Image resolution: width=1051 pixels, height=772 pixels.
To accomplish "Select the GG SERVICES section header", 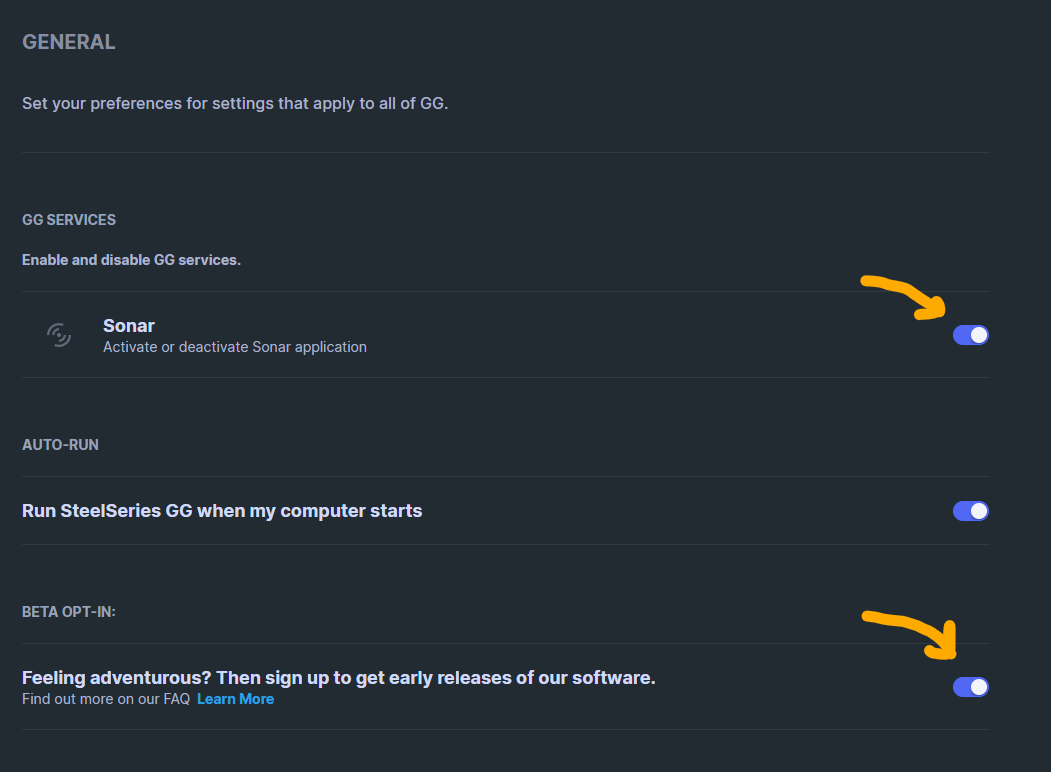I will [69, 220].
